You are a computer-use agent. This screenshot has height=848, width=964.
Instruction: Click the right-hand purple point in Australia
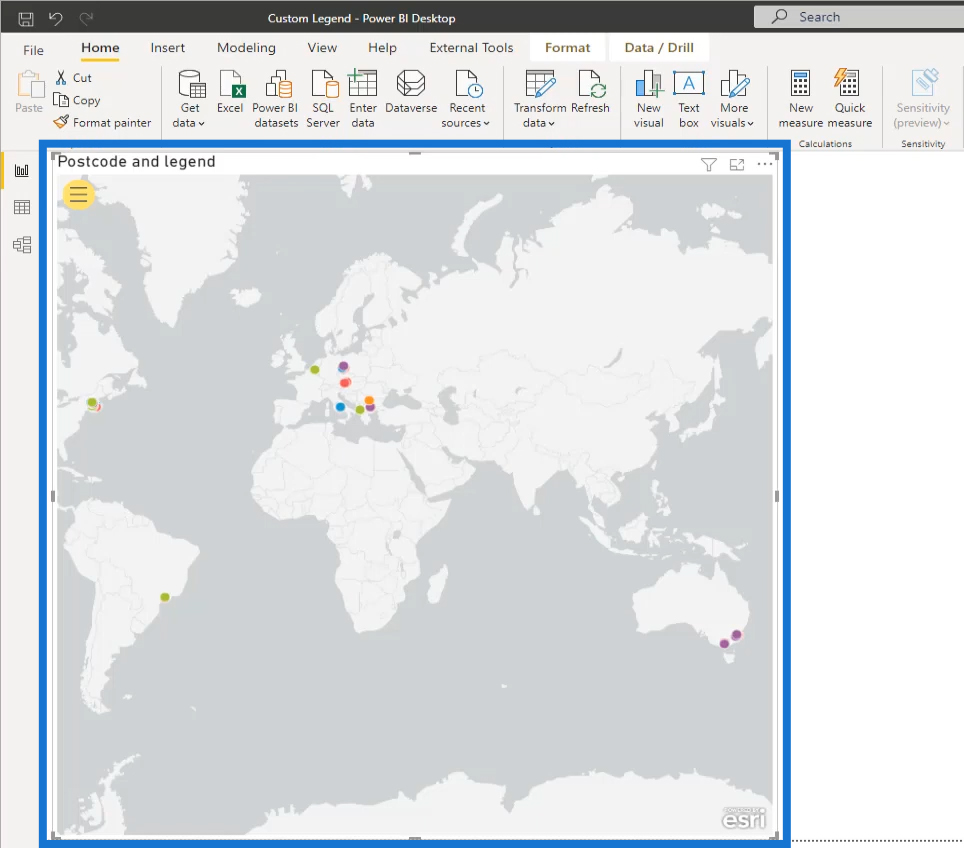[736, 635]
